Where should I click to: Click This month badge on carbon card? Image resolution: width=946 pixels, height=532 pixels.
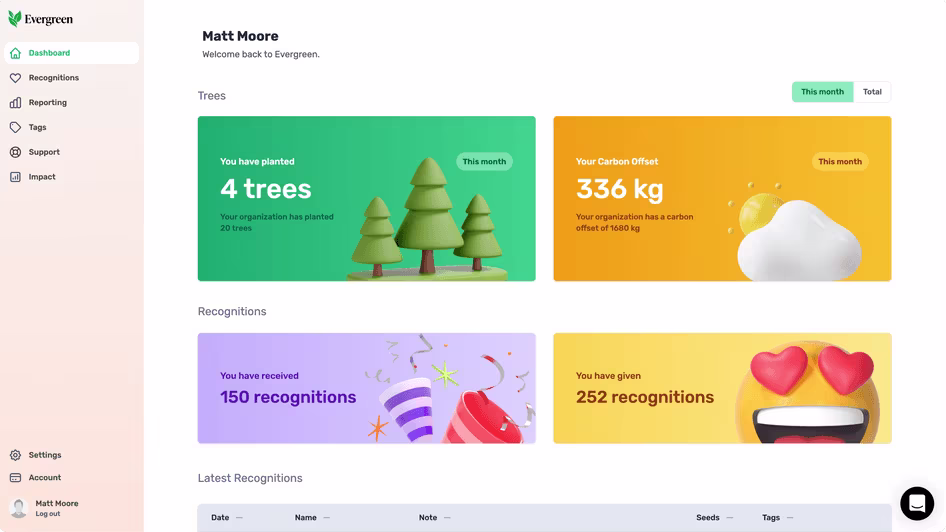pyautogui.click(x=840, y=162)
